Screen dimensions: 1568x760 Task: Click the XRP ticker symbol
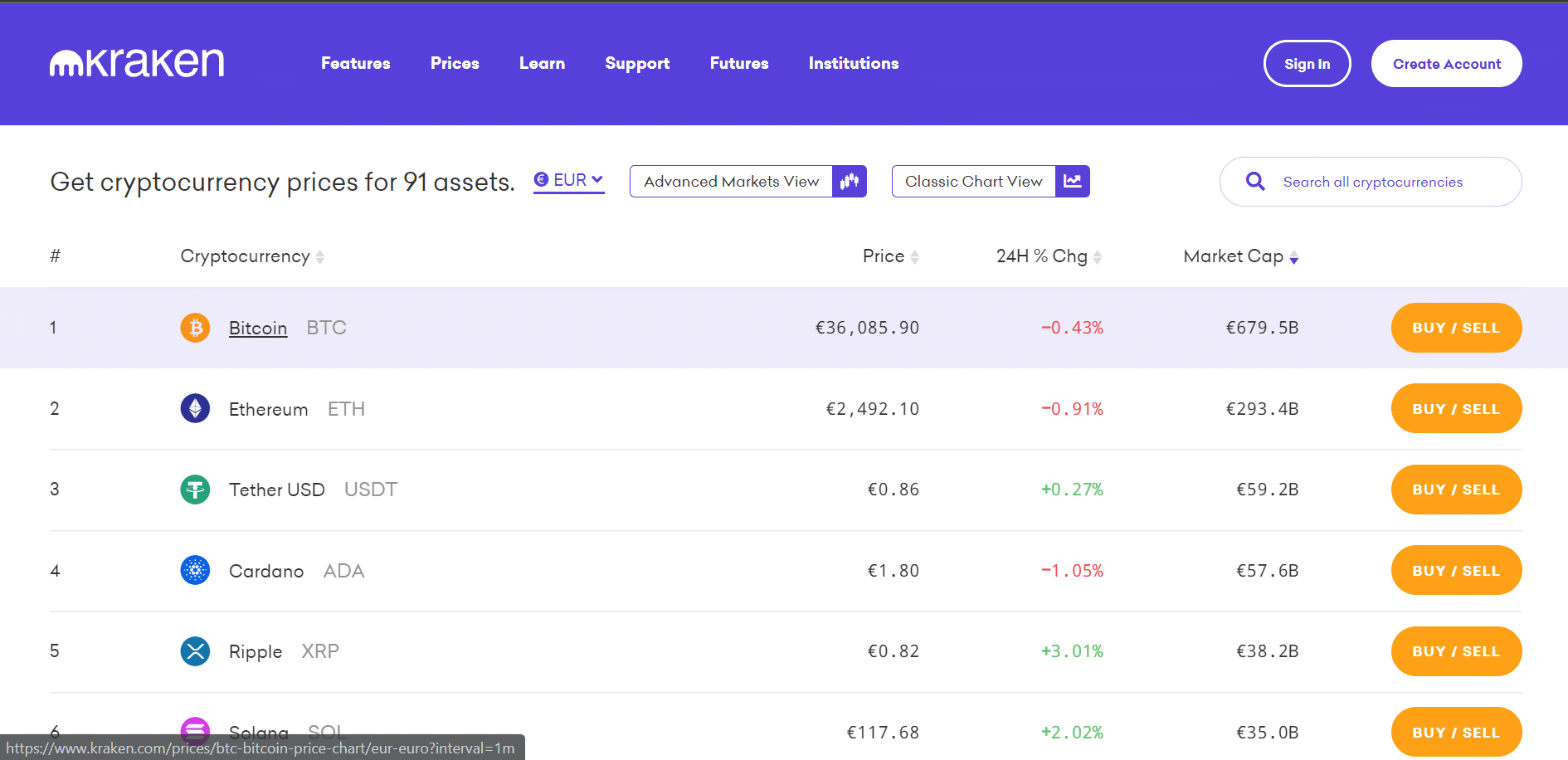320,651
